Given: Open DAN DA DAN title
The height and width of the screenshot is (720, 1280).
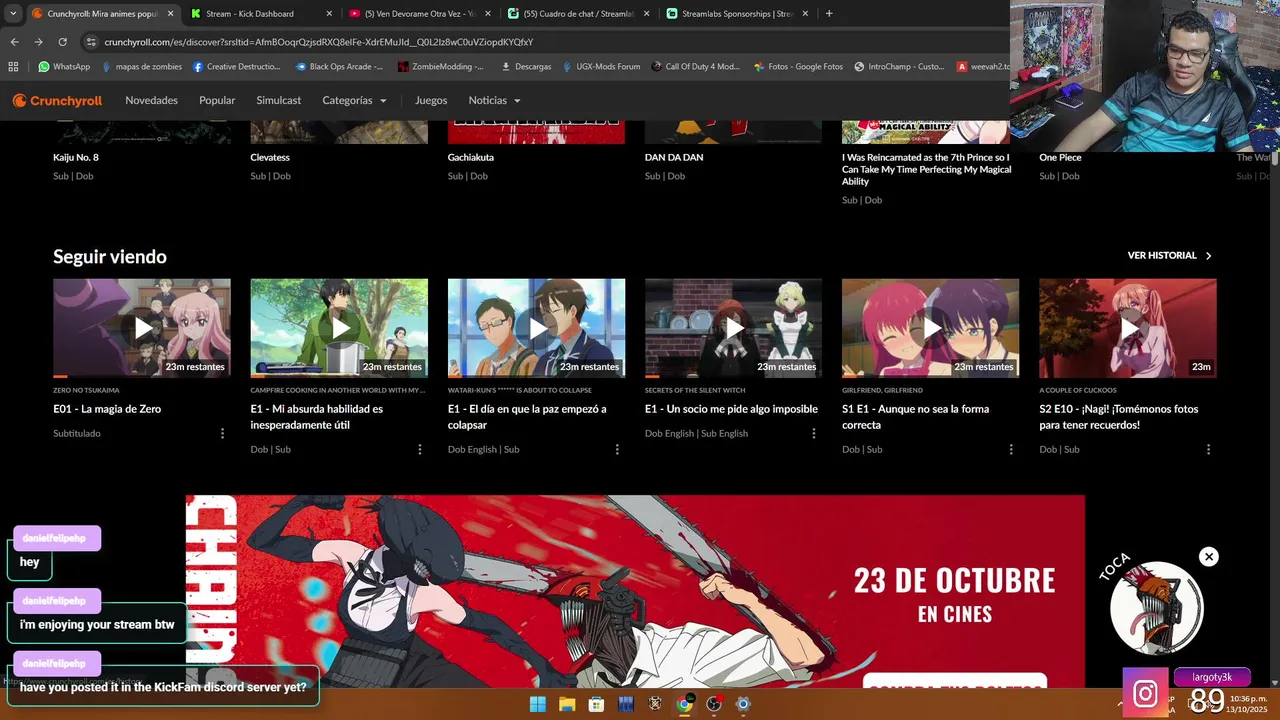Looking at the screenshot, I should 674,157.
